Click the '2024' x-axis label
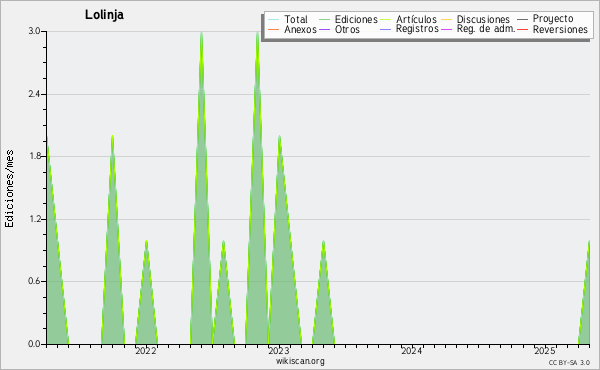This screenshot has width=600, height=370. coord(411,351)
